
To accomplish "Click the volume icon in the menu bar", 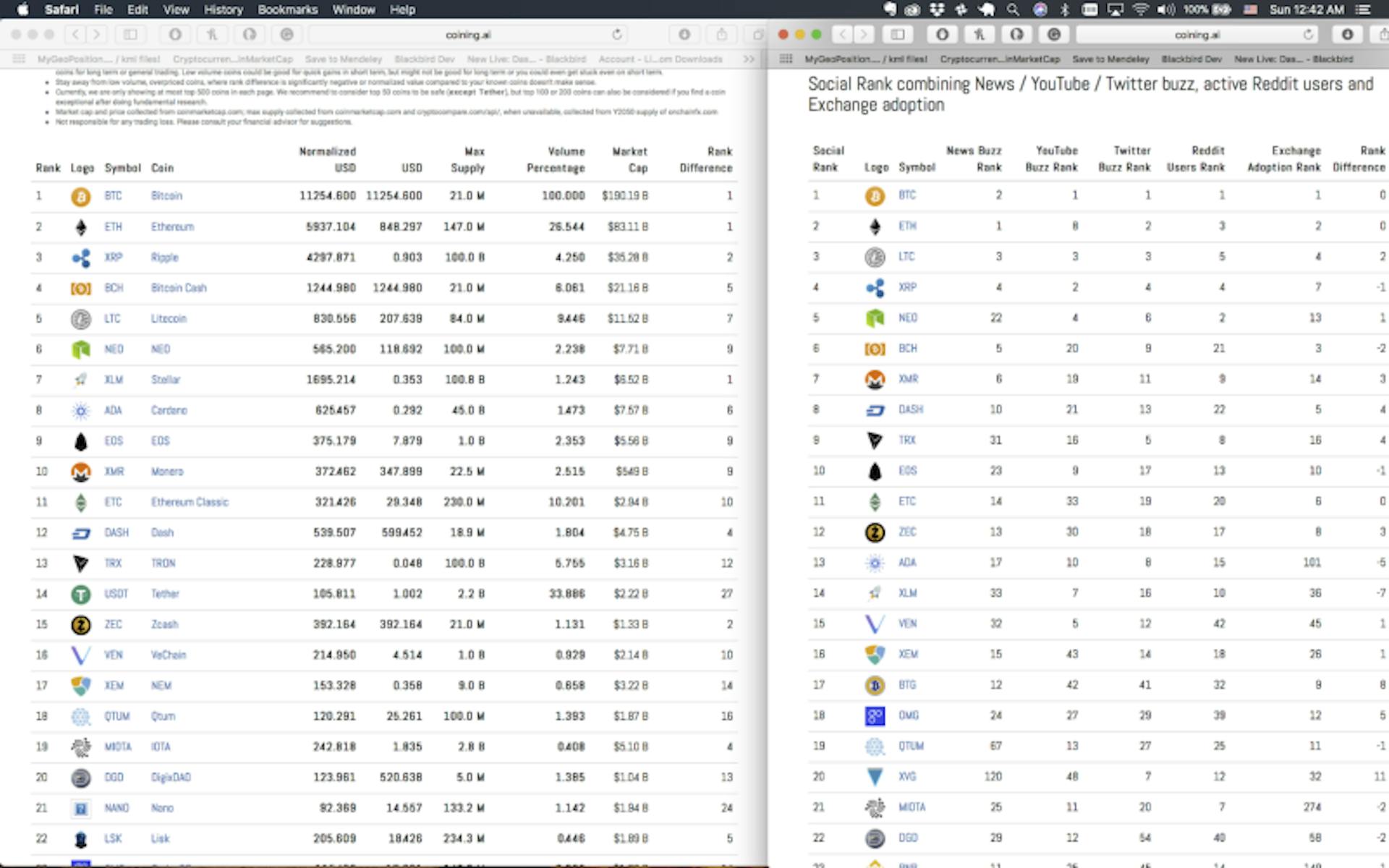I will coord(1165,9).
